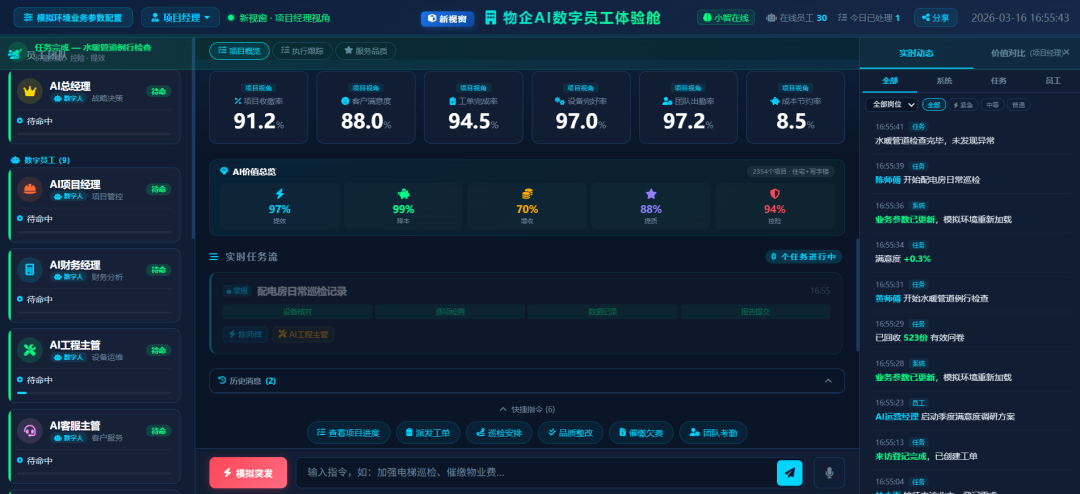Select the 任务 feed filter tab
The height and width of the screenshot is (494, 1080).
[998, 81]
